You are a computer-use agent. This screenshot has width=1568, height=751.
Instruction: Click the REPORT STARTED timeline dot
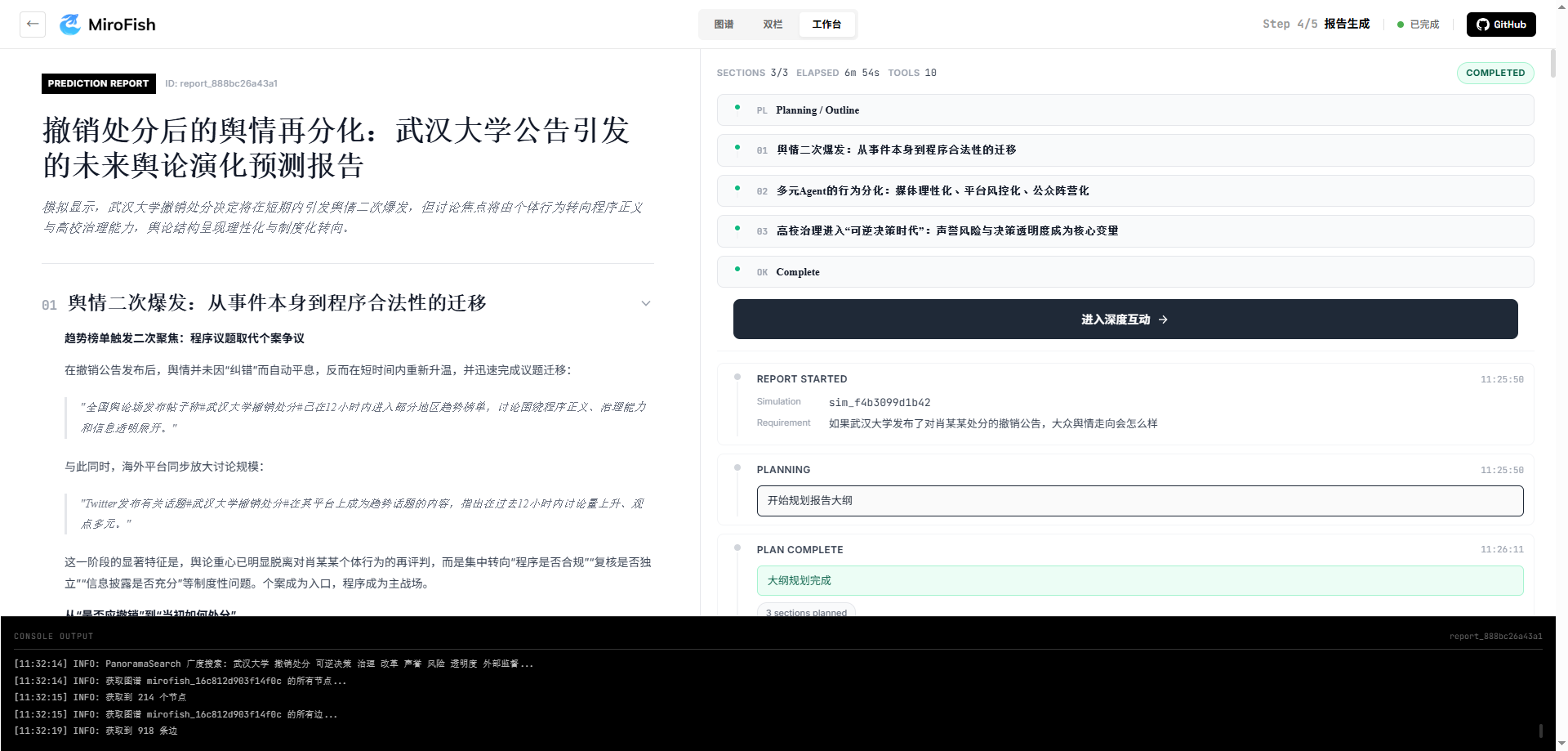click(x=737, y=378)
